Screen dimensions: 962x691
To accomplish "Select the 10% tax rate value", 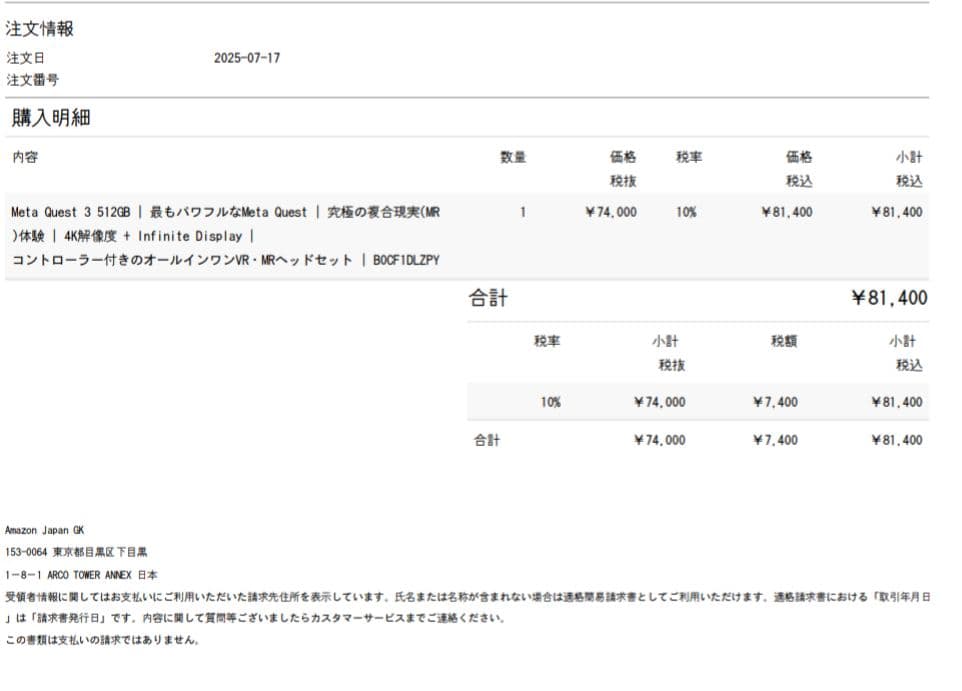I will pos(685,212).
